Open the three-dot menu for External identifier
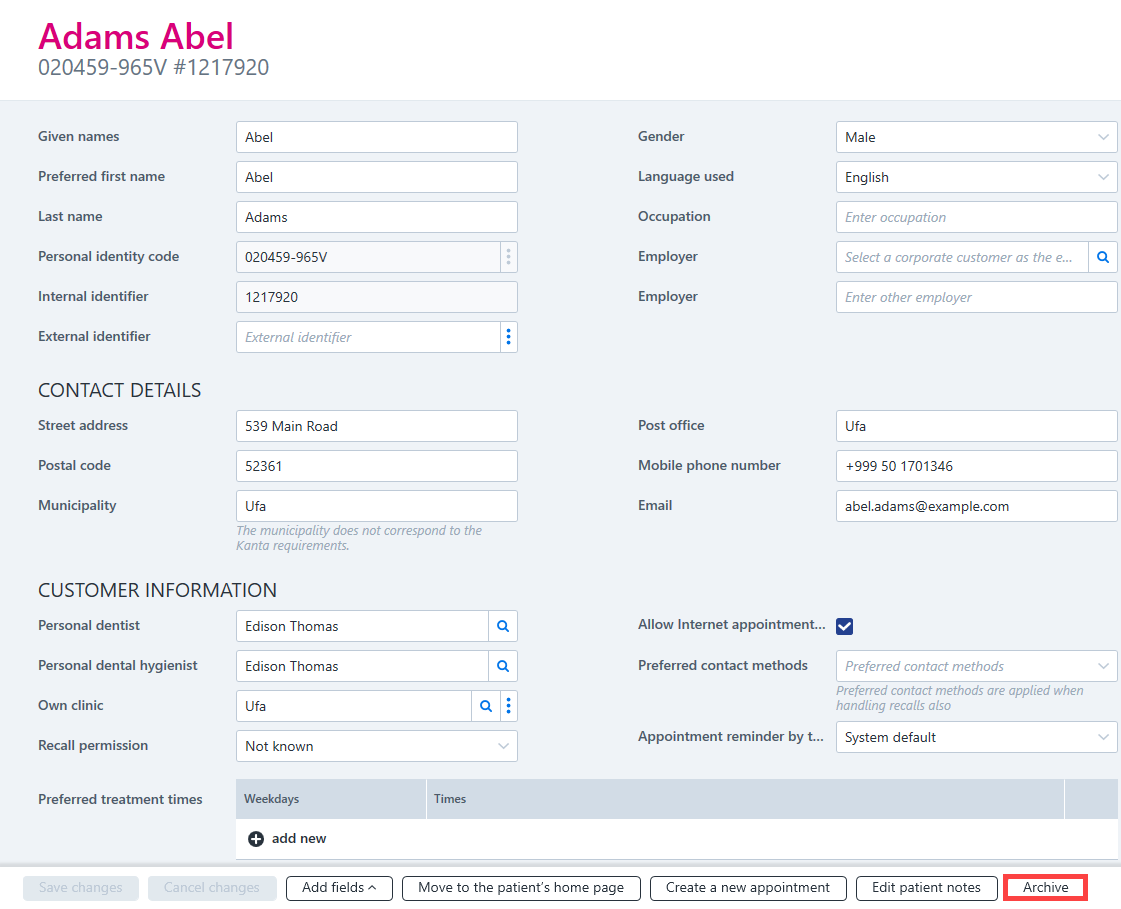The height and width of the screenshot is (909, 1121). tap(508, 337)
